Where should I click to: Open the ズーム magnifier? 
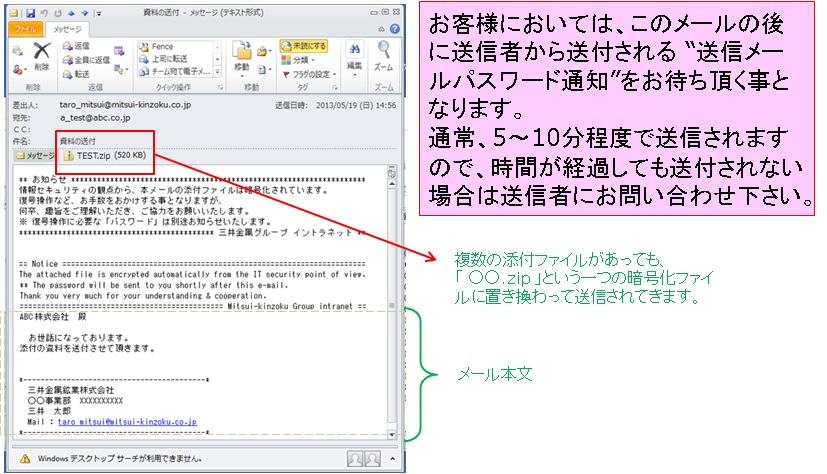[384, 57]
